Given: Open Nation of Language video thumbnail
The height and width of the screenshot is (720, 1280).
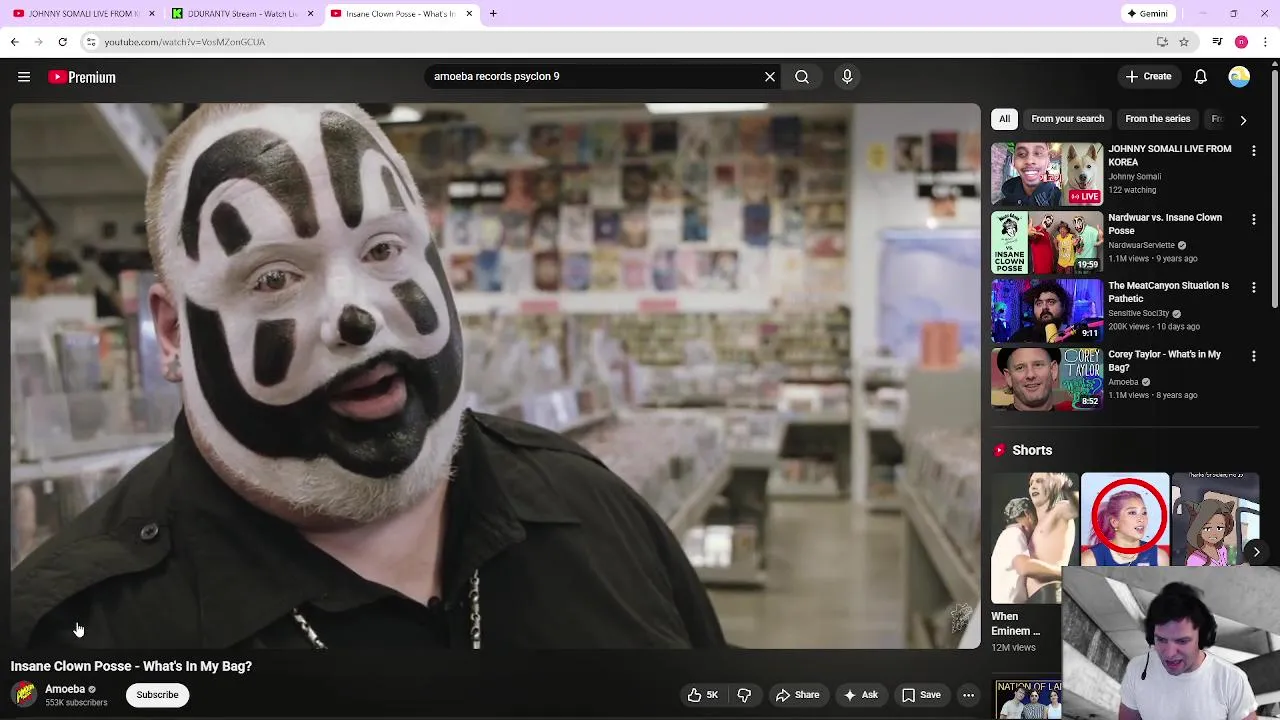Looking at the screenshot, I should click(x=1027, y=700).
